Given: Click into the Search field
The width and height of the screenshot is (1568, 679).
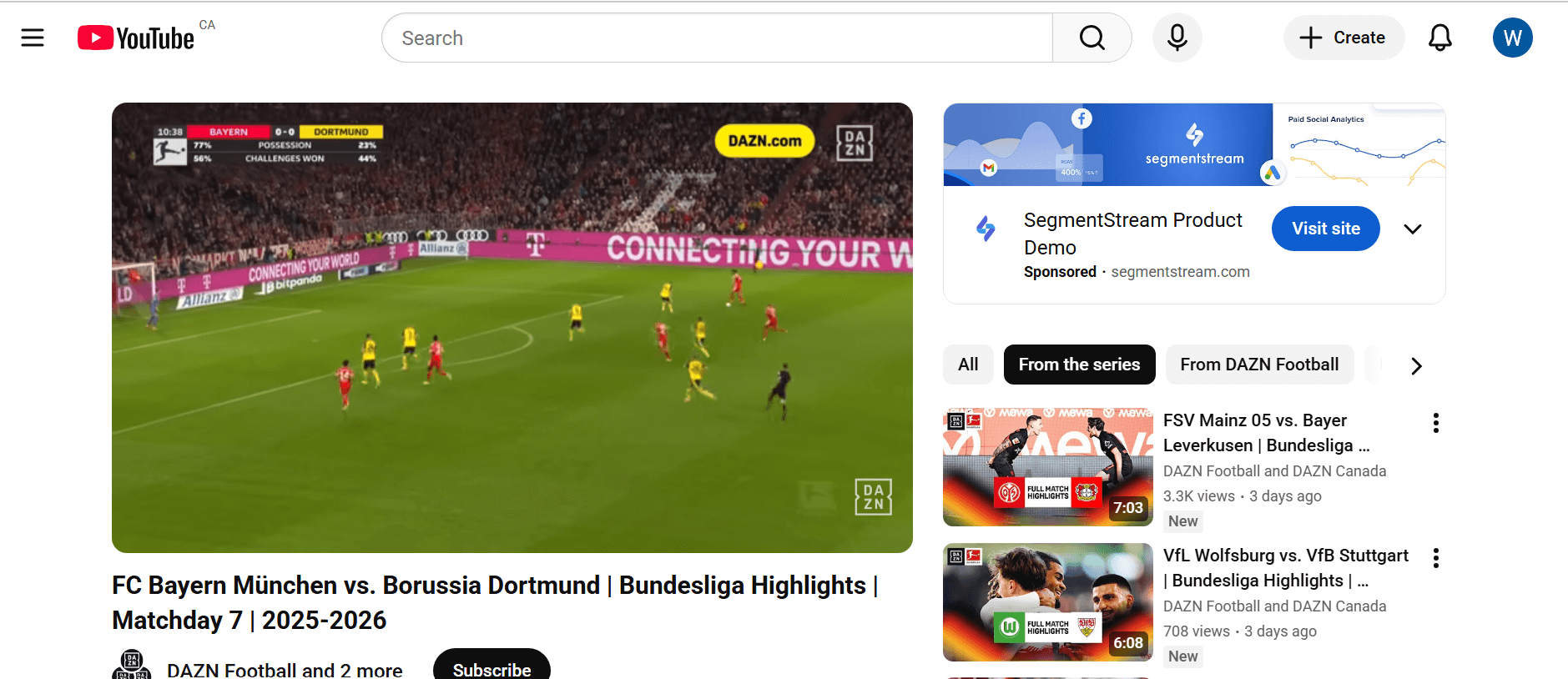Looking at the screenshot, I should pos(718,38).
